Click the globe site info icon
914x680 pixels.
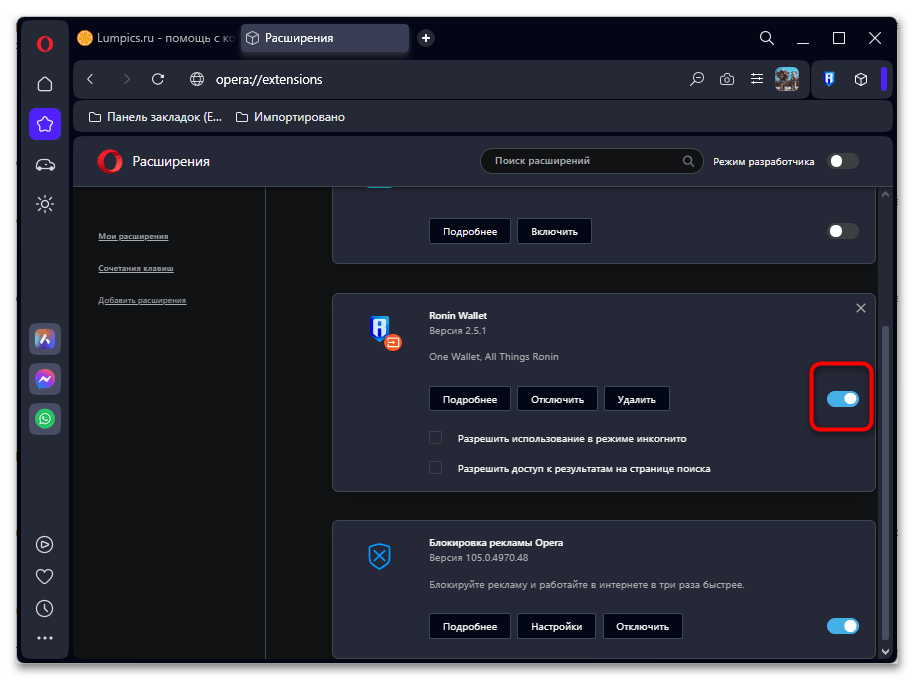[x=197, y=79]
